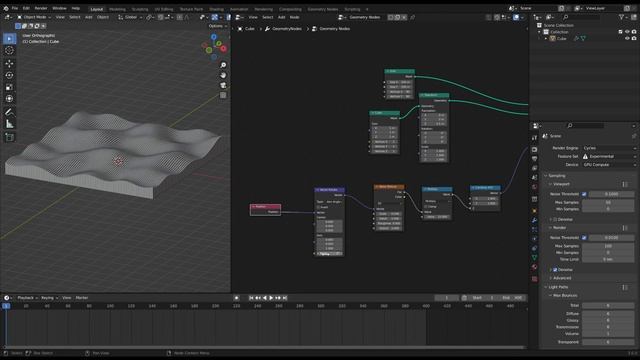
Task: Open the Render Engine Cycles dropdown
Action: 609,148
